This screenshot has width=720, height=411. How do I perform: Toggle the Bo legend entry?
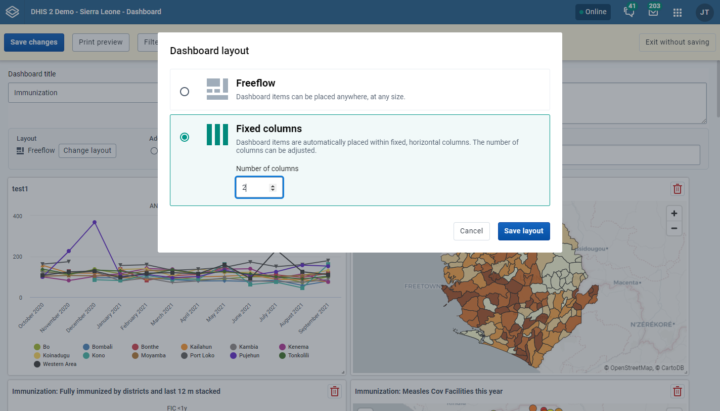42,347
